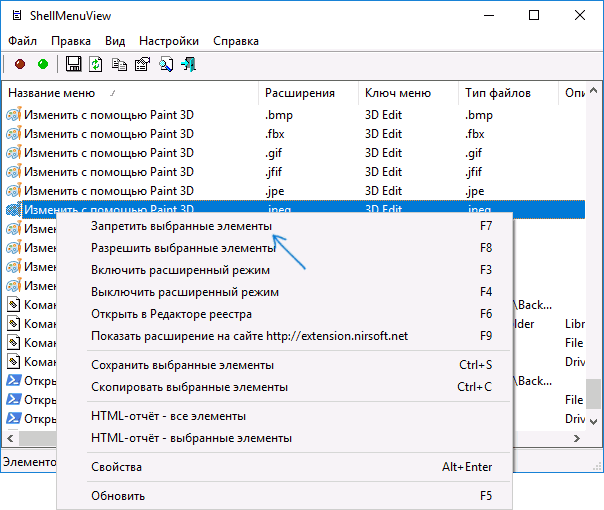
Task: Sort by the Расширения column header
Action: pos(309,93)
